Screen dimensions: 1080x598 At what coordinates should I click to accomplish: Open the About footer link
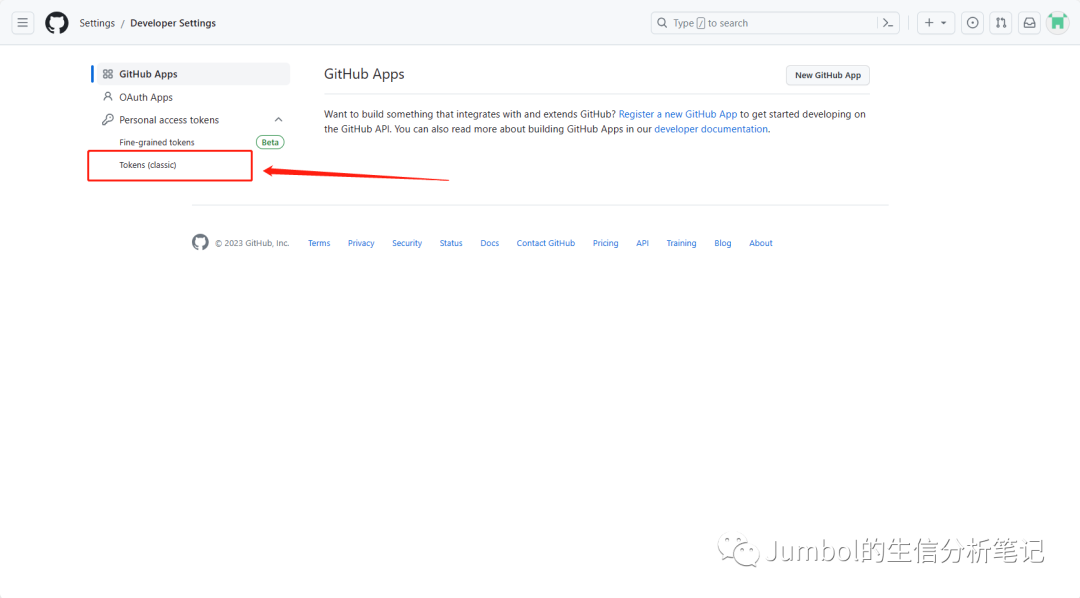[761, 243]
